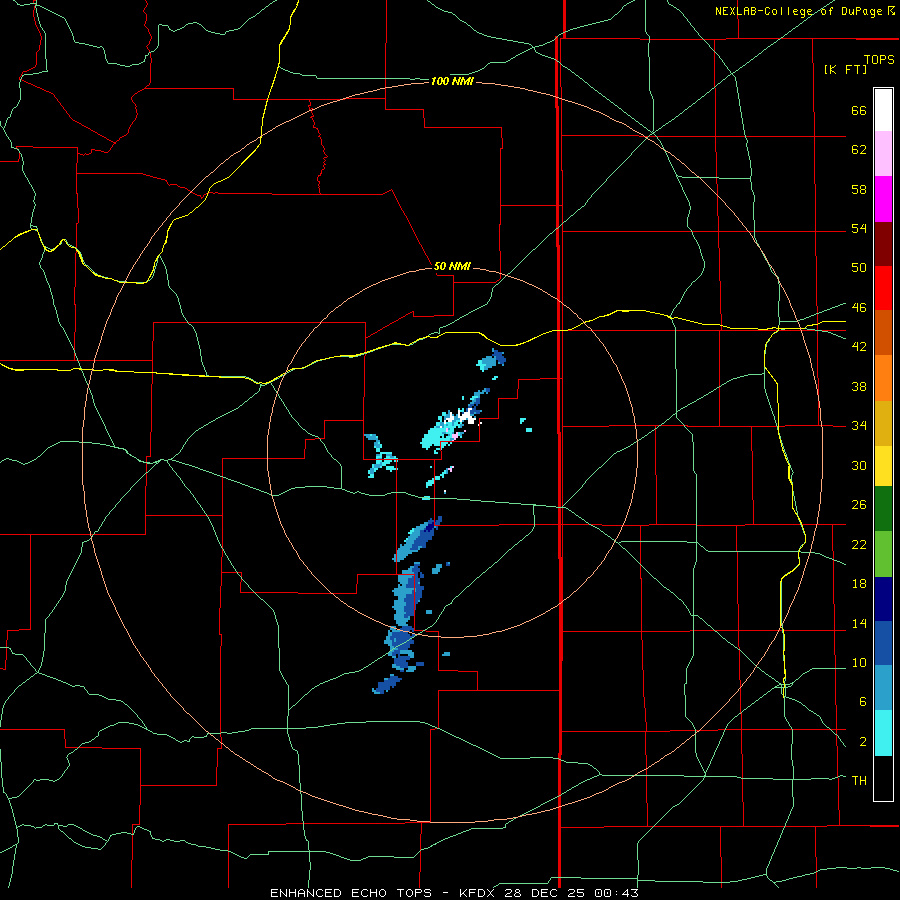The height and width of the screenshot is (900, 900).
Task: Click the 6 legend value
Action: click(x=862, y=701)
